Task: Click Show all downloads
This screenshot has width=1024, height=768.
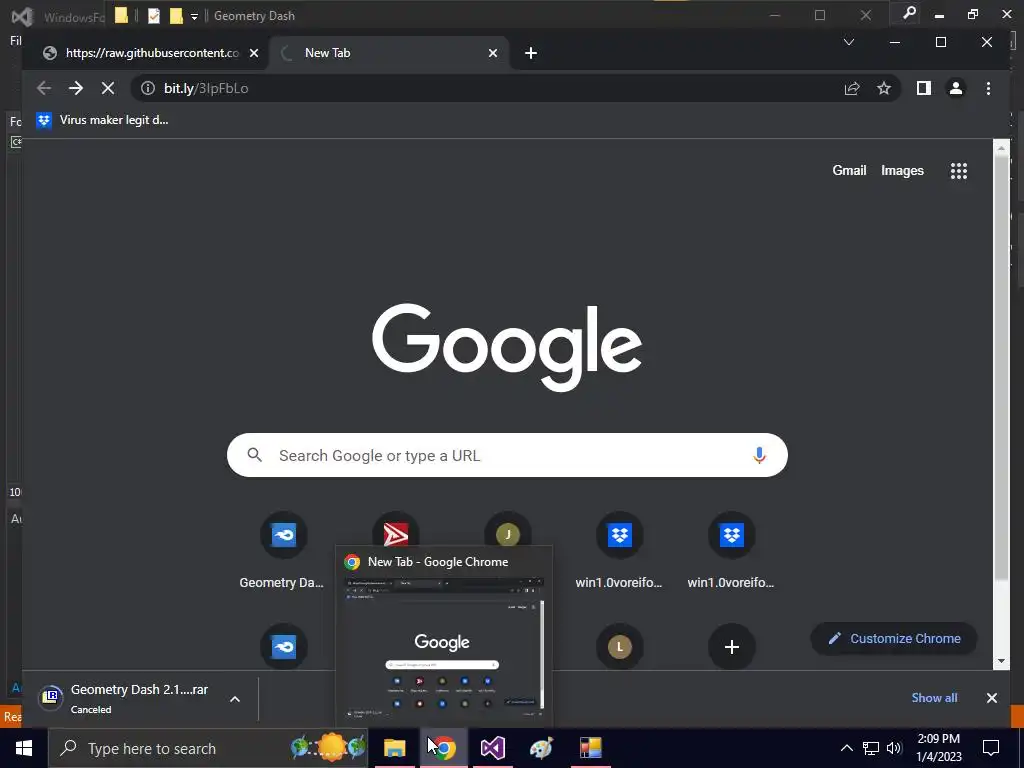Action: click(934, 698)
